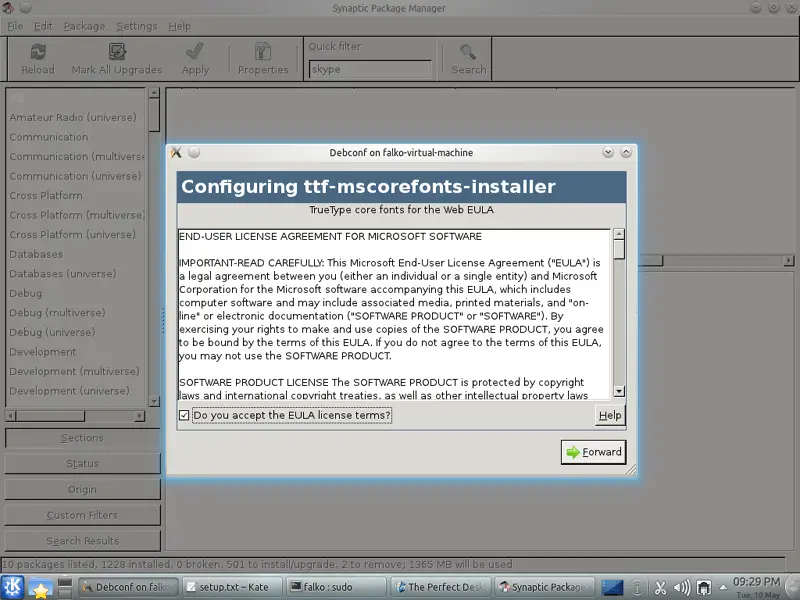Open the Klipper scissors tray icon
The width and height of the screenshot is (800, 600).
click(660, 588)
